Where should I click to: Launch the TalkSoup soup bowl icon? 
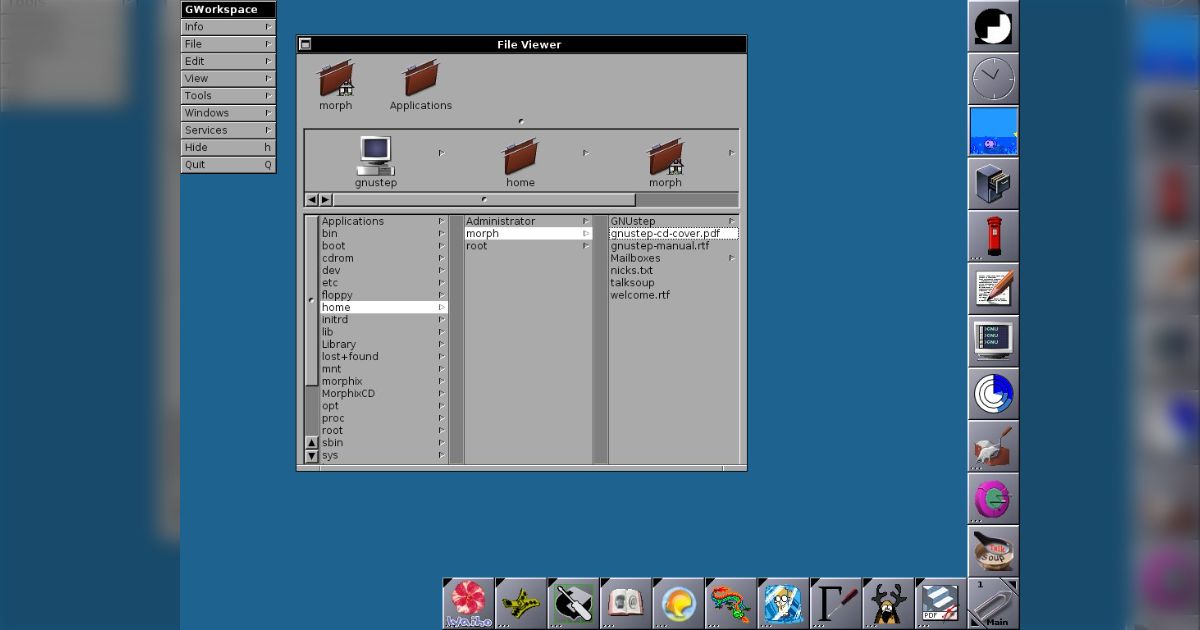pyautogui.click(x=993, y=550)
